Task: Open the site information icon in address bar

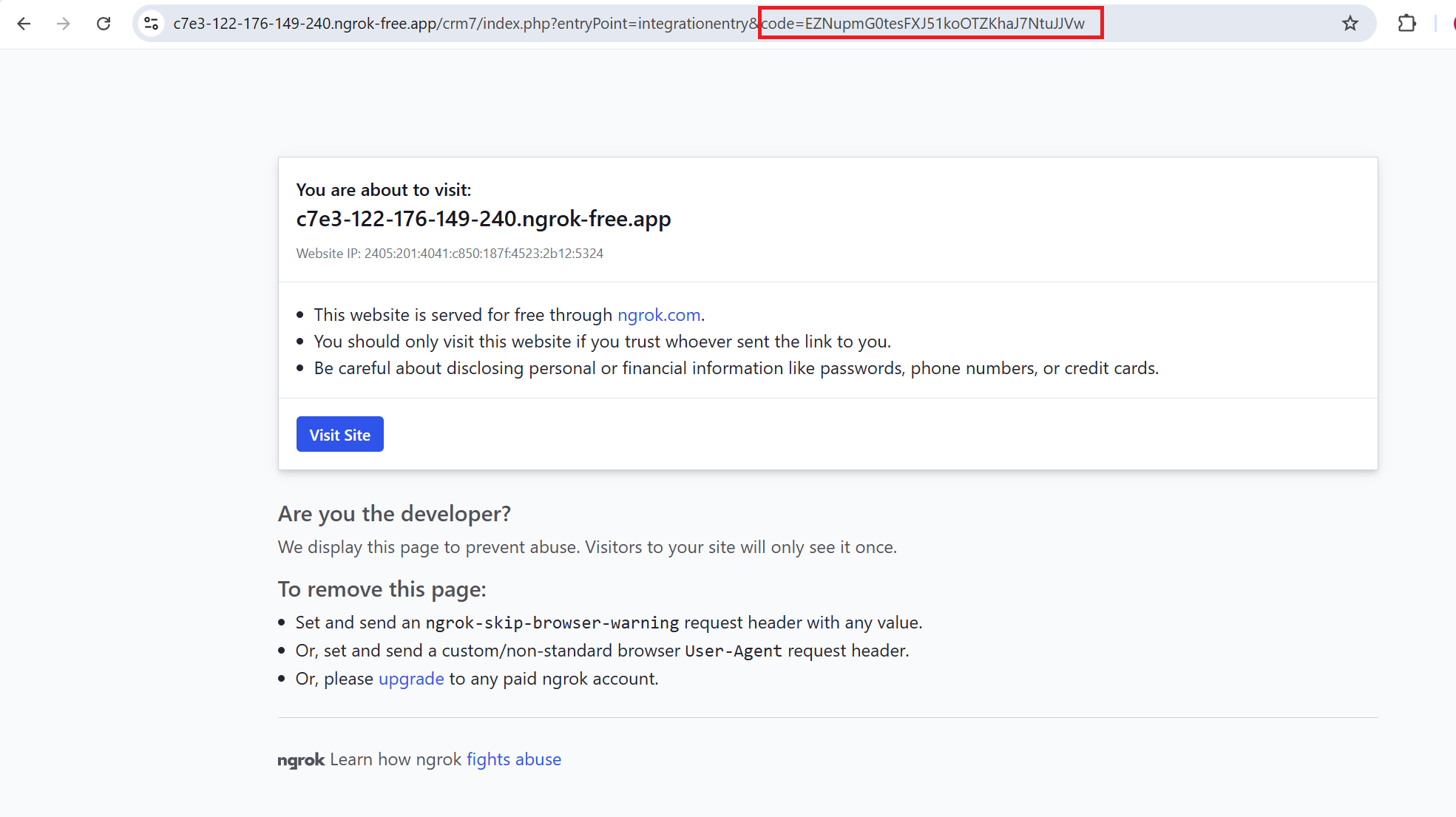Action: tap(152, 24)
